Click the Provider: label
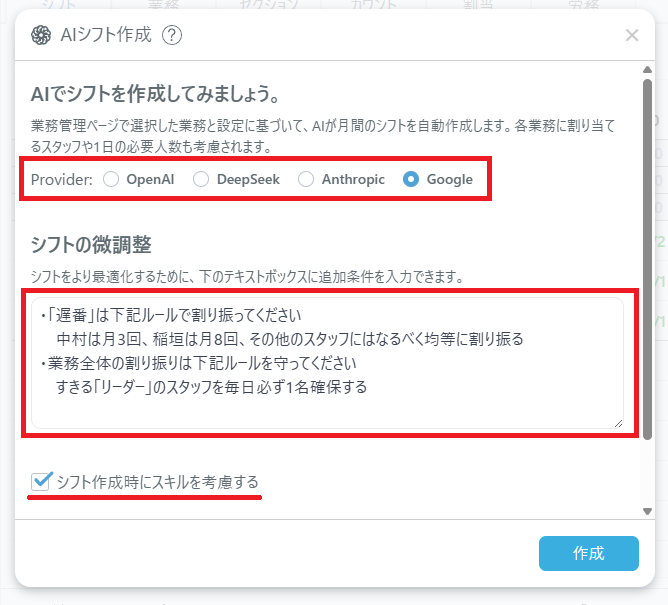 [x=62, y=180]
